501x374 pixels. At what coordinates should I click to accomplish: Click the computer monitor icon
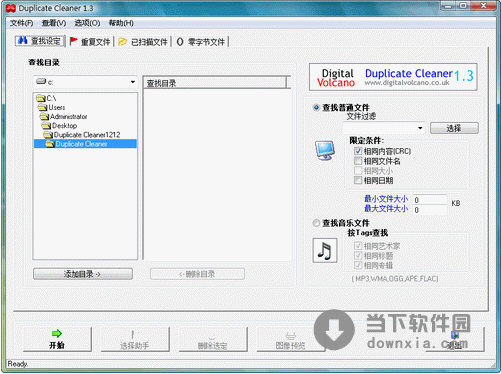(325, 151)
